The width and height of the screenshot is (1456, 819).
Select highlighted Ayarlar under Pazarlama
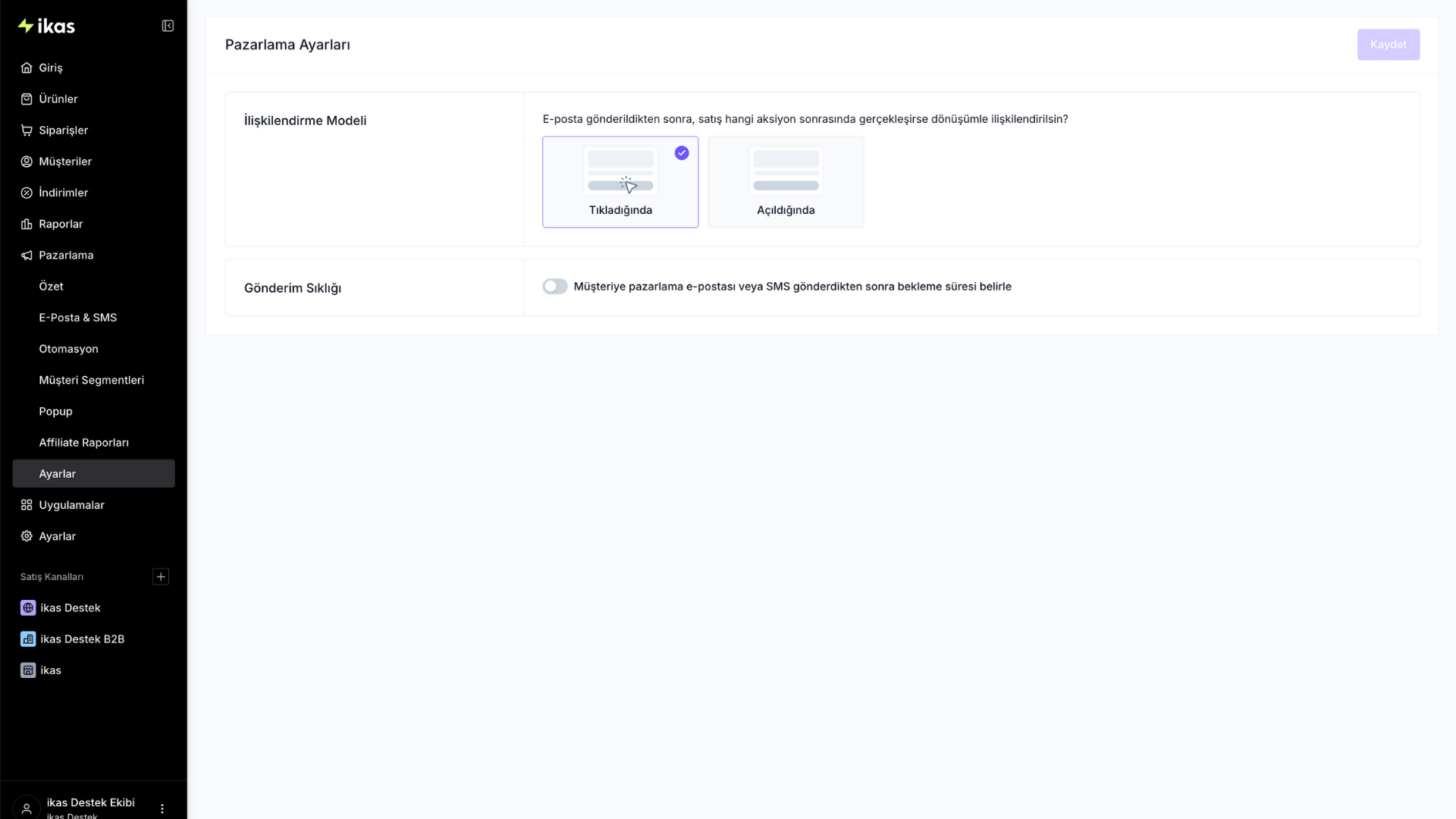(x=94, y=473)
